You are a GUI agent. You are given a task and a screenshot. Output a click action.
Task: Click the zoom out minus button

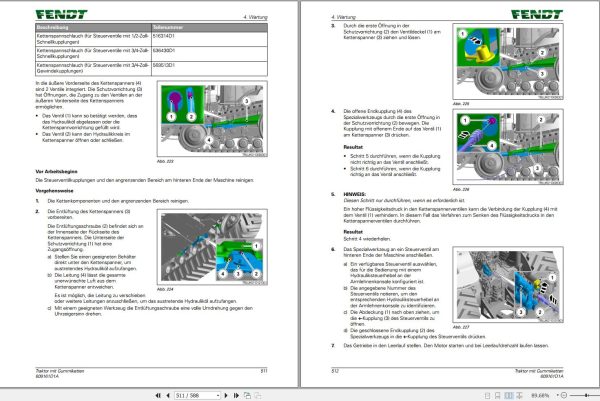coord(564,395)
